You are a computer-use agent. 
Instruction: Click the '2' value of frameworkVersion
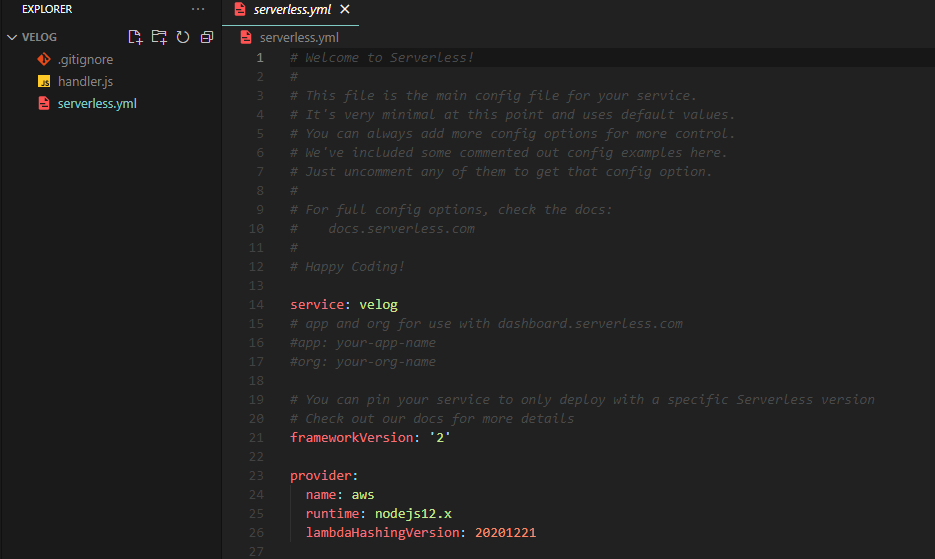click(440, 437)
